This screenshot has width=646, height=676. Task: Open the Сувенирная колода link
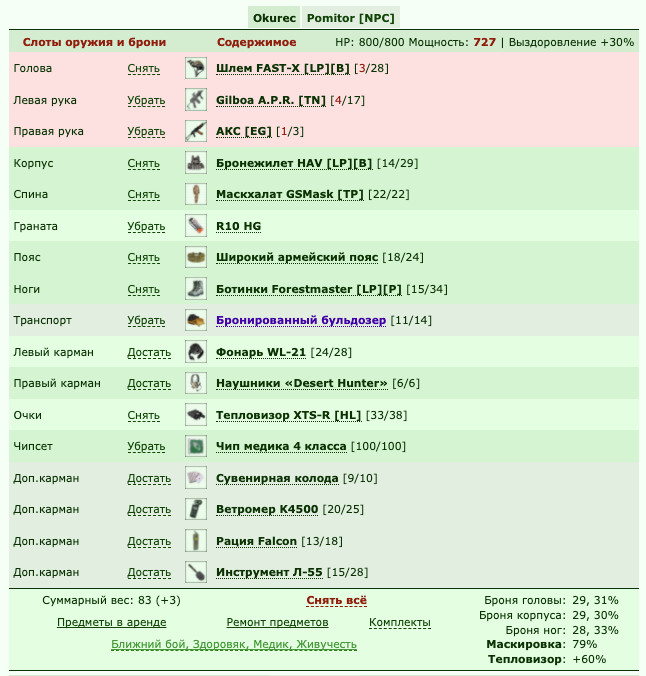pyautogui.click(x=277, y=479)
